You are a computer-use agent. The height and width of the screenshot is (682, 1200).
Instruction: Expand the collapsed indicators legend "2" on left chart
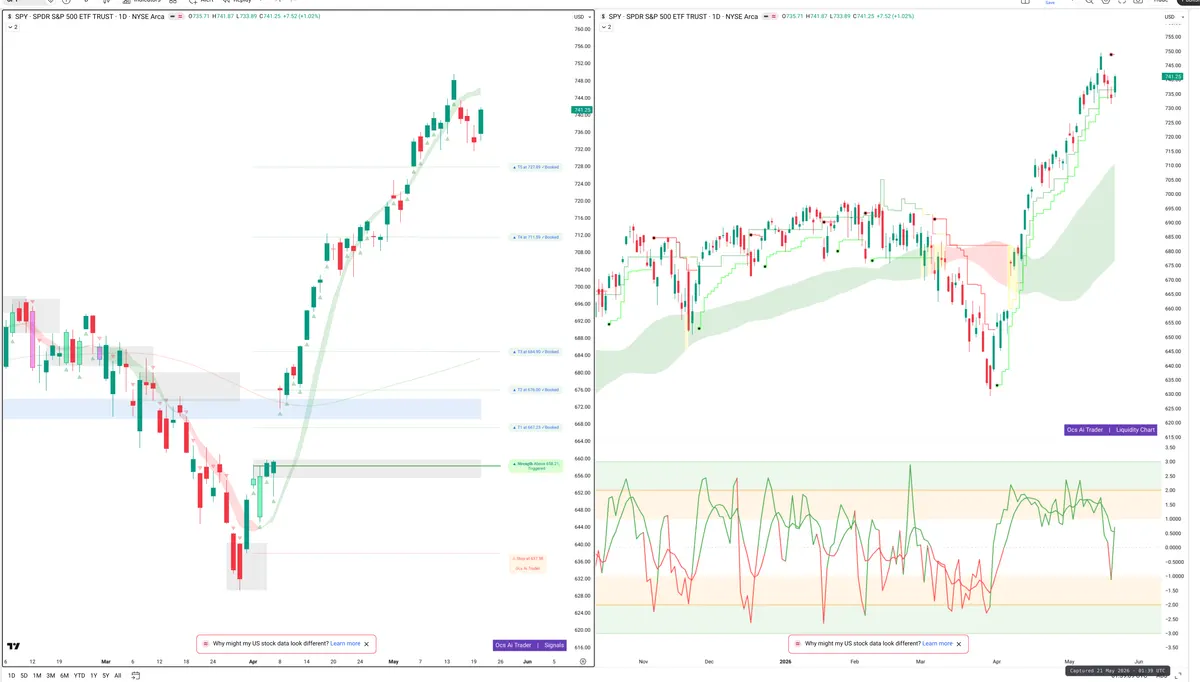tap(12, 27)
